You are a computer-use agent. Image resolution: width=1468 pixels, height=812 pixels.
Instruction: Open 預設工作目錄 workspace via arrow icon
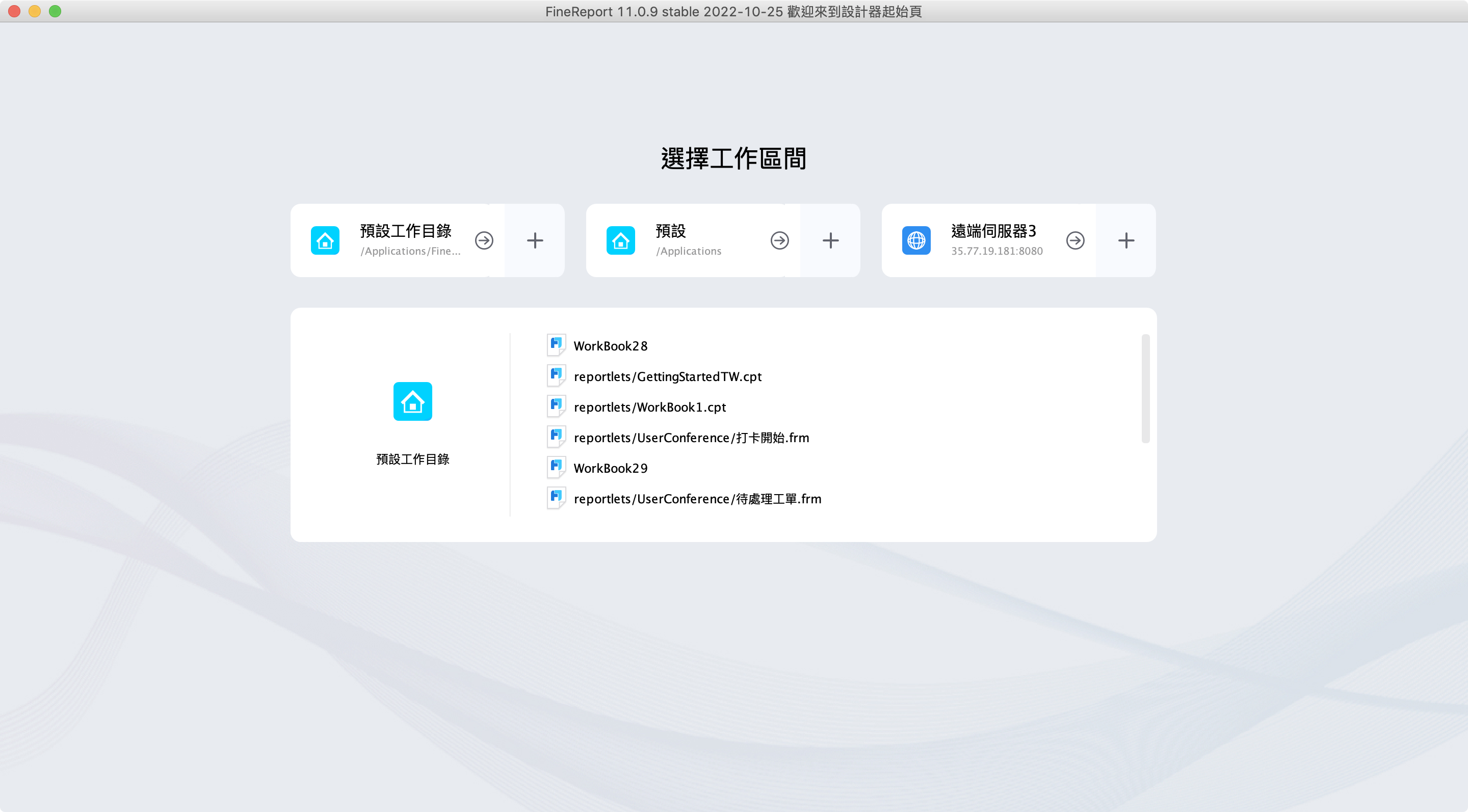coord(484,240)
